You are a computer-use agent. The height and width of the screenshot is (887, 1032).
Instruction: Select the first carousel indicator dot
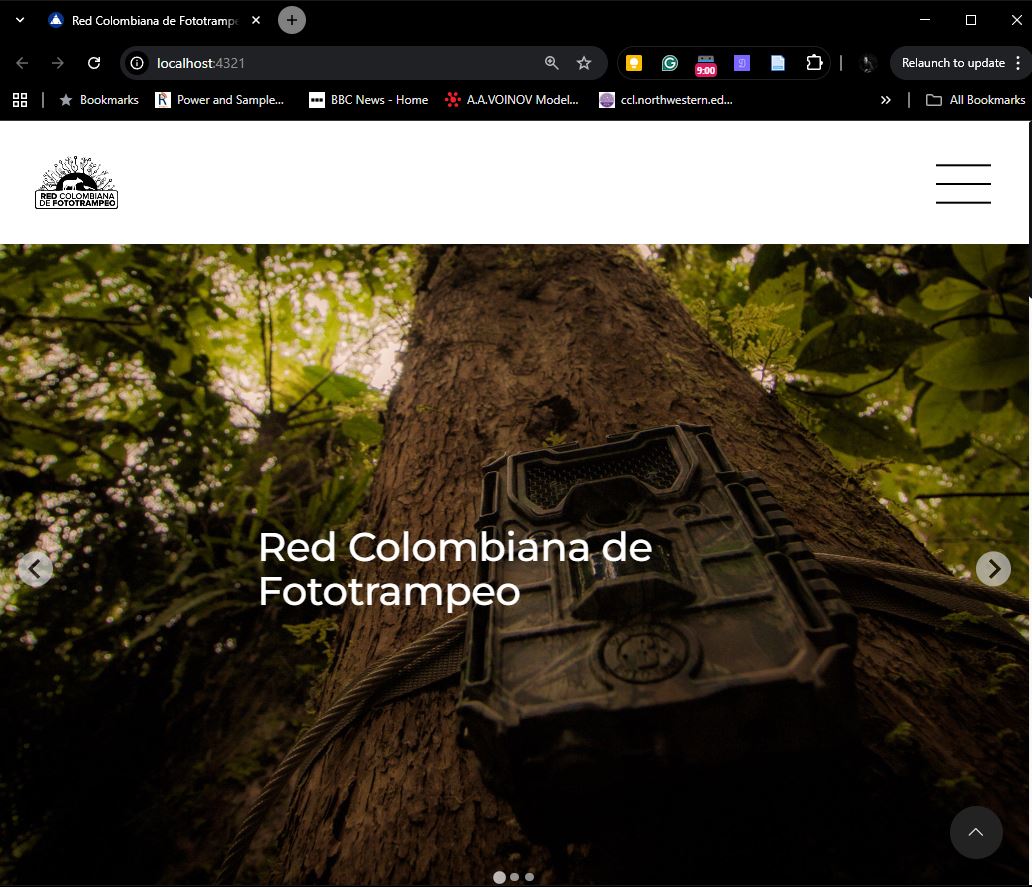click(x=500, y=877)
